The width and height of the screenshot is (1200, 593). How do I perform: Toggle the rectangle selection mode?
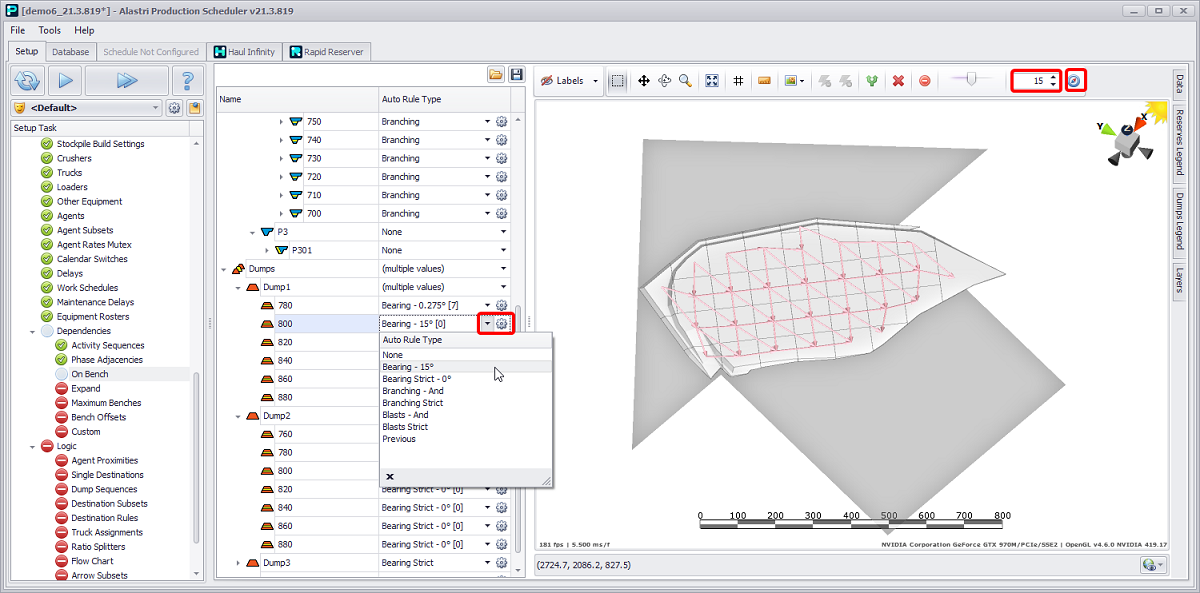(x=618, y=81)
